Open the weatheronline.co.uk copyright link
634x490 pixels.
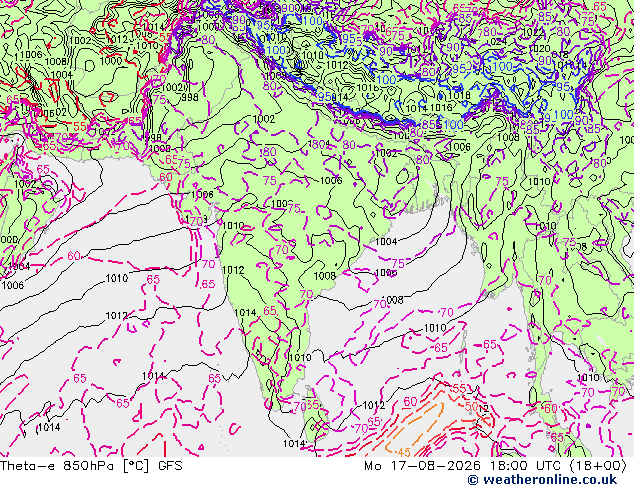[x=542, y=480]
